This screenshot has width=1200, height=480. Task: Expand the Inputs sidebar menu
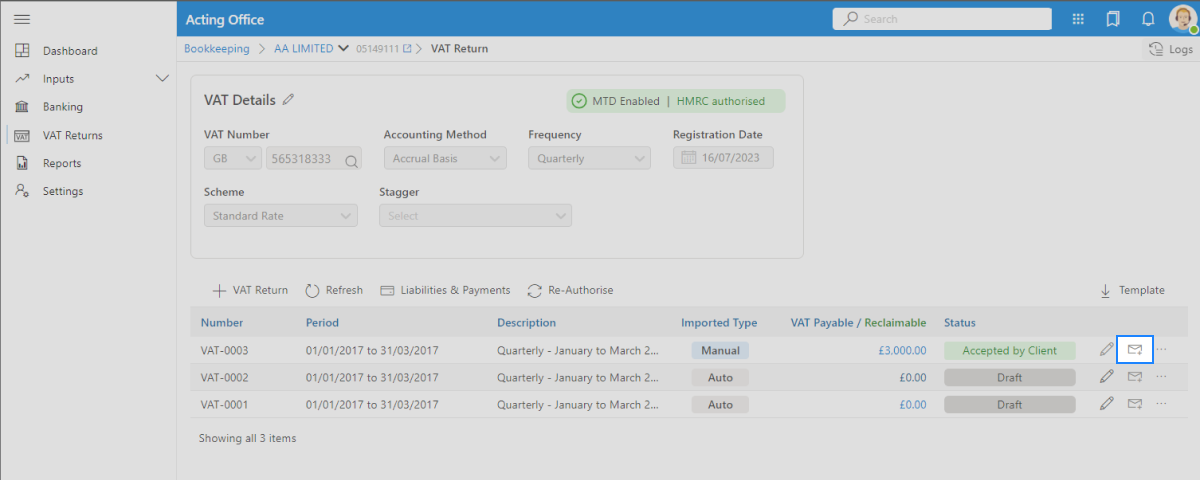point(162,79)
